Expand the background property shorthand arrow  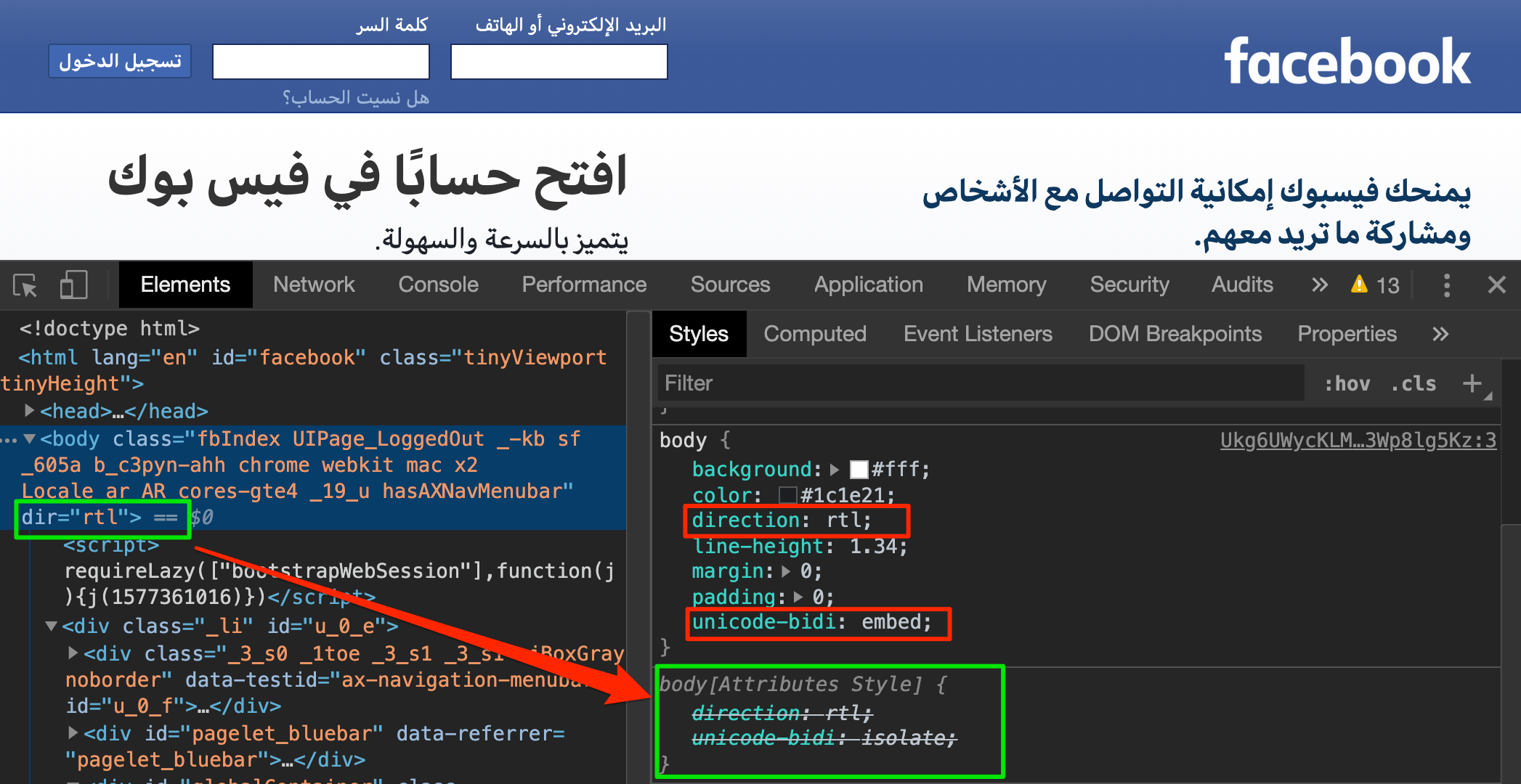835,470
